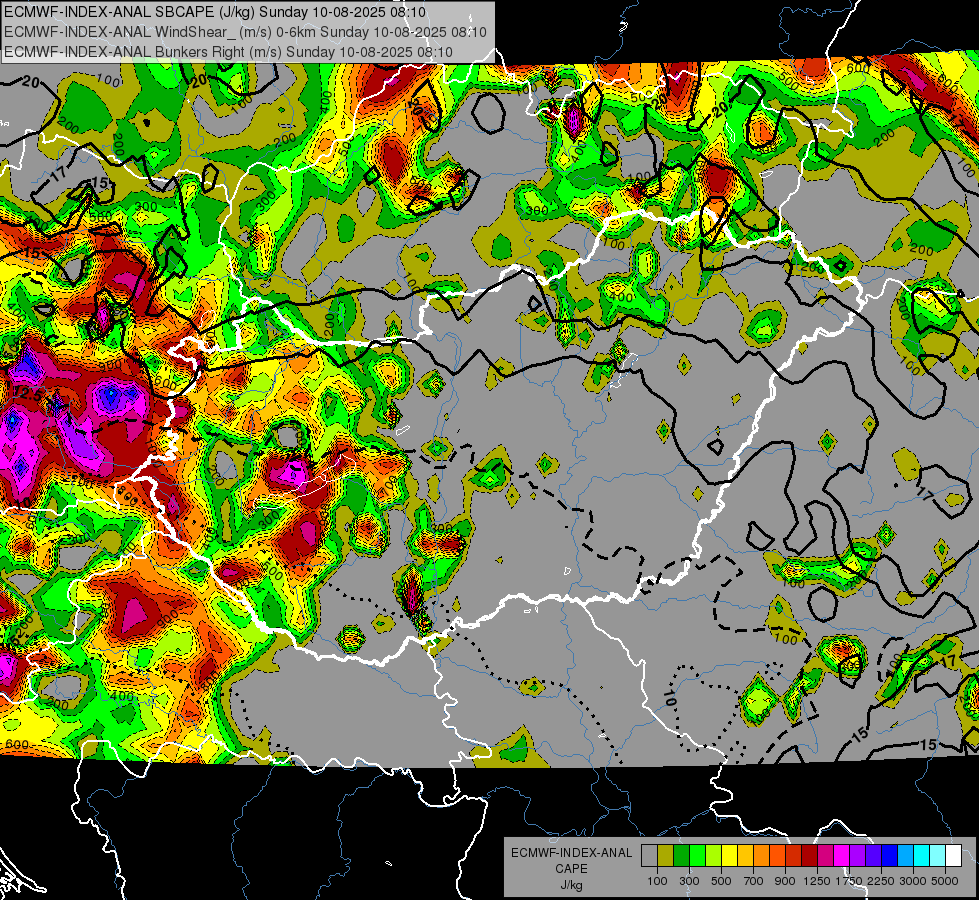Select the violet-indigo legend swatch
The width and height of the screenshot is (979, 900).
tap(873, 856)
